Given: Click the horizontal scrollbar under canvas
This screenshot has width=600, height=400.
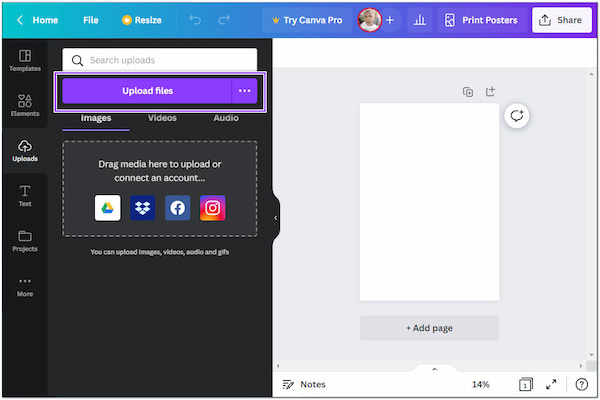Looking at the screenshot, I should 429,366.
